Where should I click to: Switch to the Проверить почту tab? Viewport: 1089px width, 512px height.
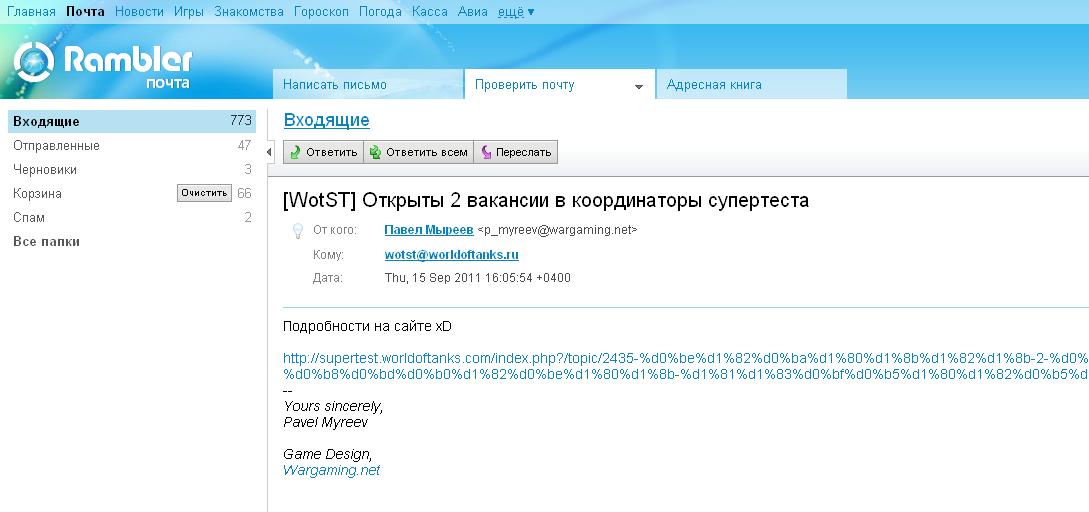(560, 85)
